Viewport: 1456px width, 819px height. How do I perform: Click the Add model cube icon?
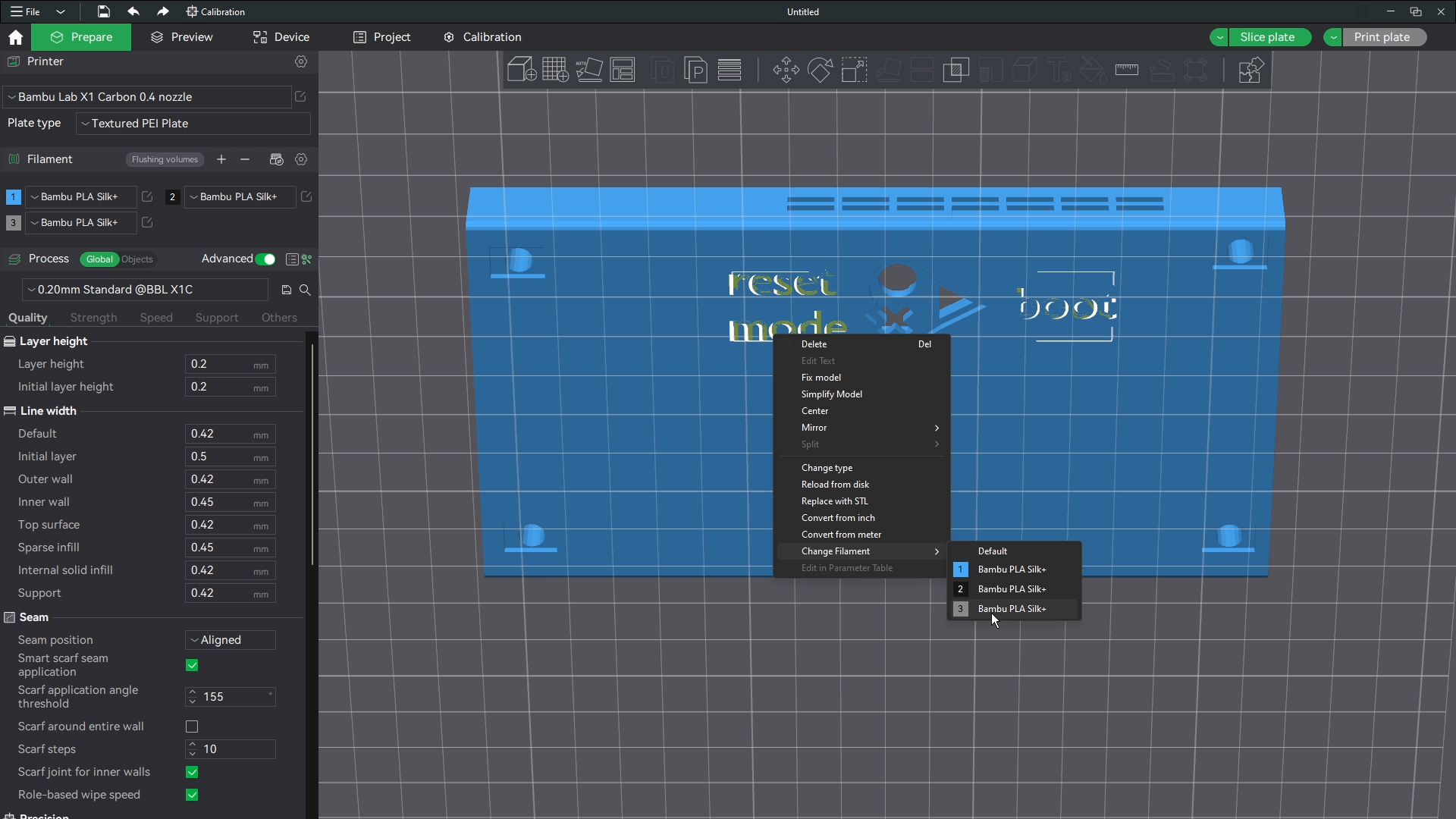tap(521, 70)
